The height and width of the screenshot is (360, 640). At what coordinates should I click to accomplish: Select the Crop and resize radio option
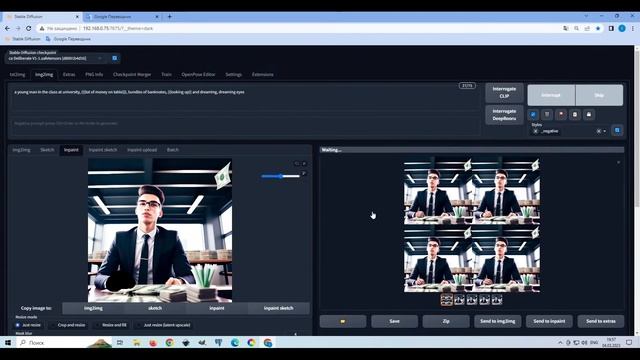68,325
